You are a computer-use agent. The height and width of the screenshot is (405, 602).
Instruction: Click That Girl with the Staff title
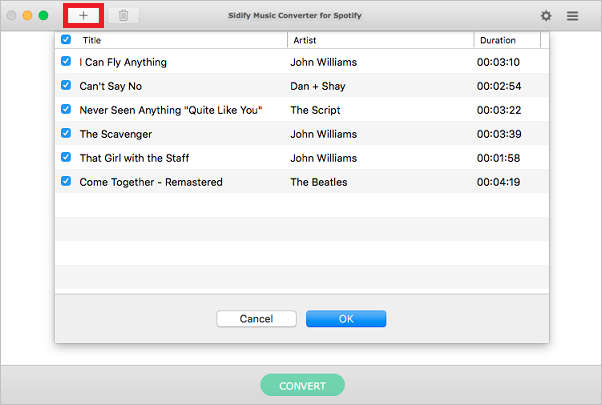point(134,158)
